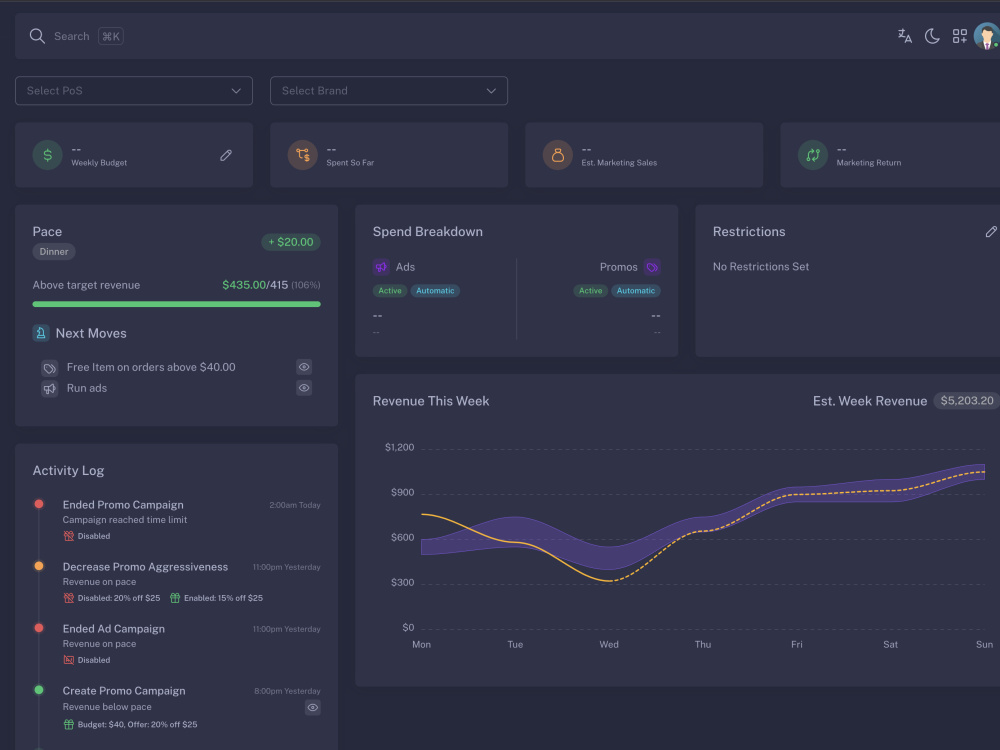Click the Promos tag icon

[x=652, y=267]
